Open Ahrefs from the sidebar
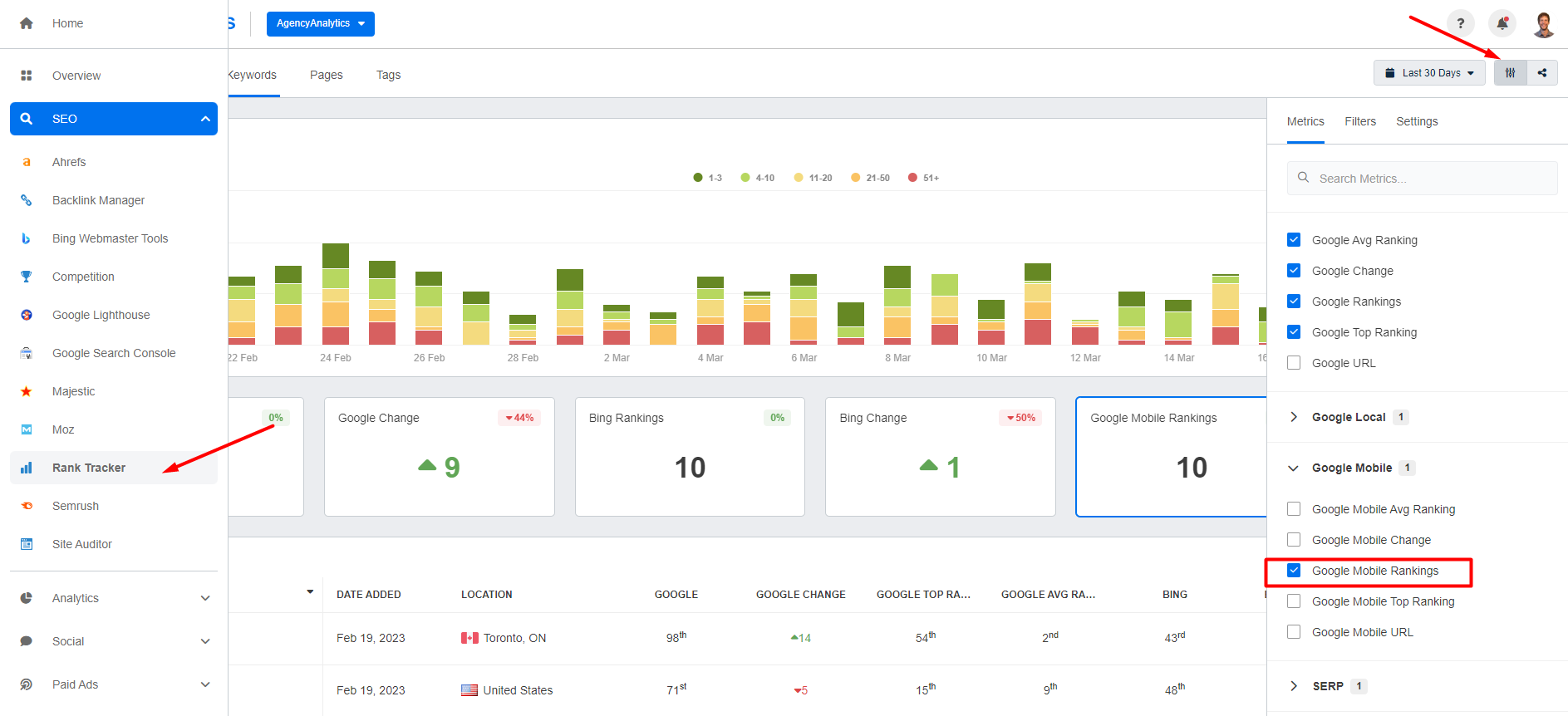 pos(69,162)
